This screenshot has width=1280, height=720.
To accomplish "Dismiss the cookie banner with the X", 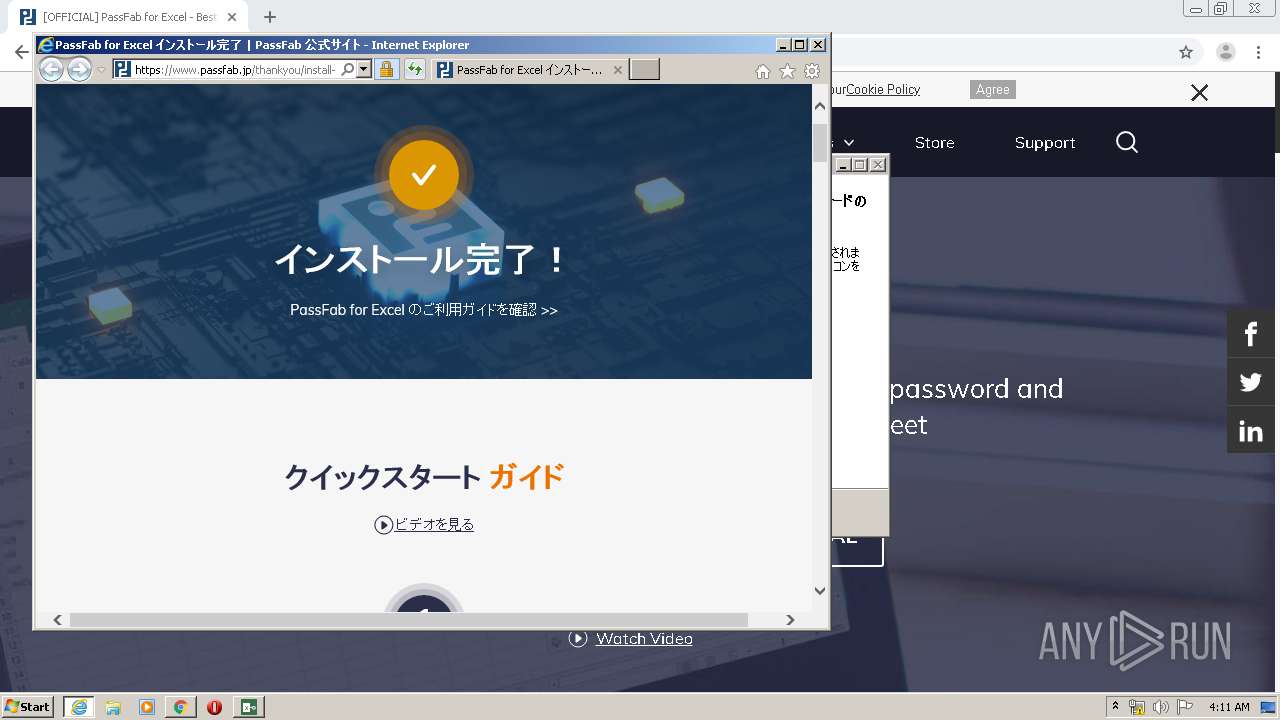I will 1199,93.
